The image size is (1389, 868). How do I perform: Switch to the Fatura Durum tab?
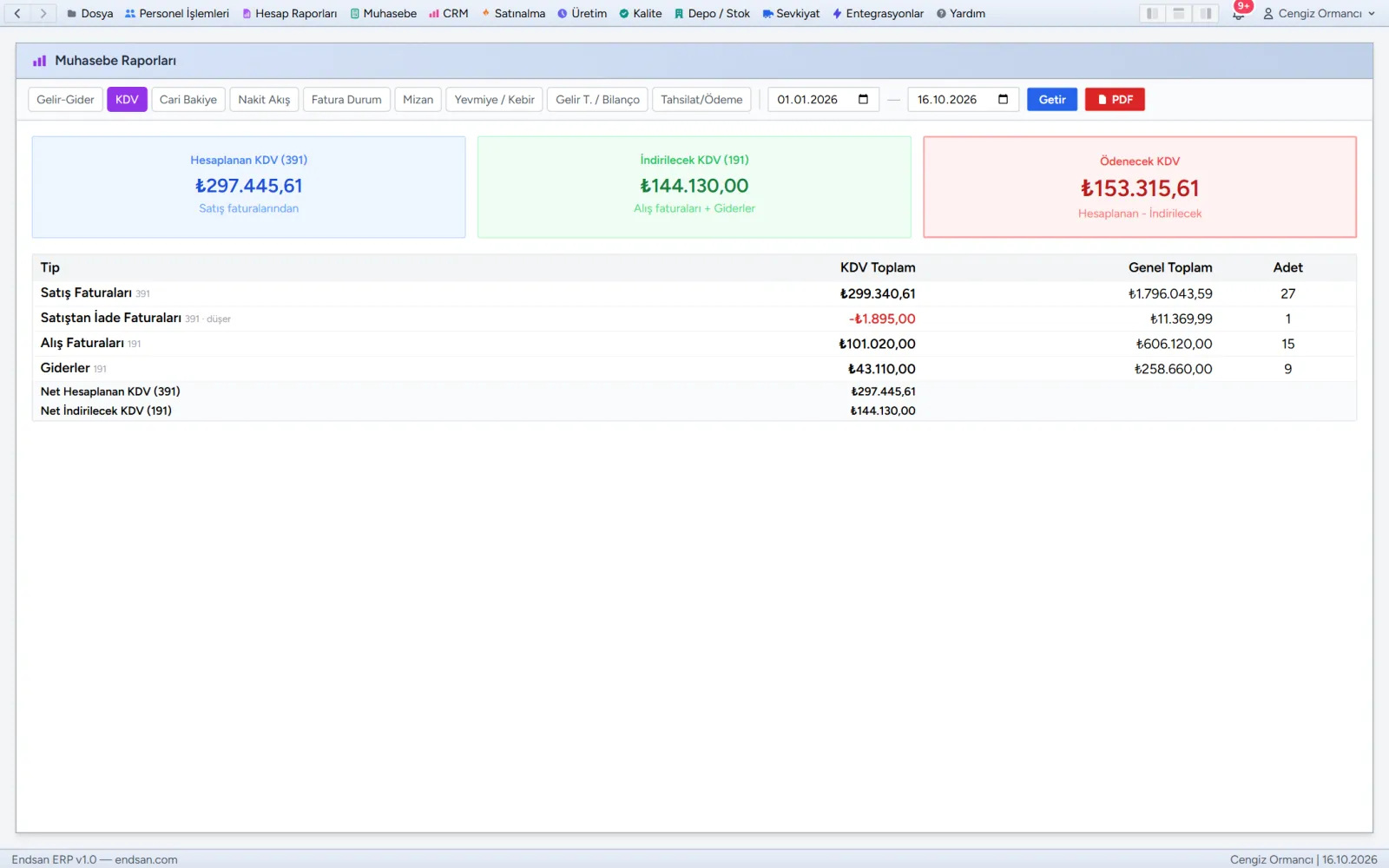[346, 99]
